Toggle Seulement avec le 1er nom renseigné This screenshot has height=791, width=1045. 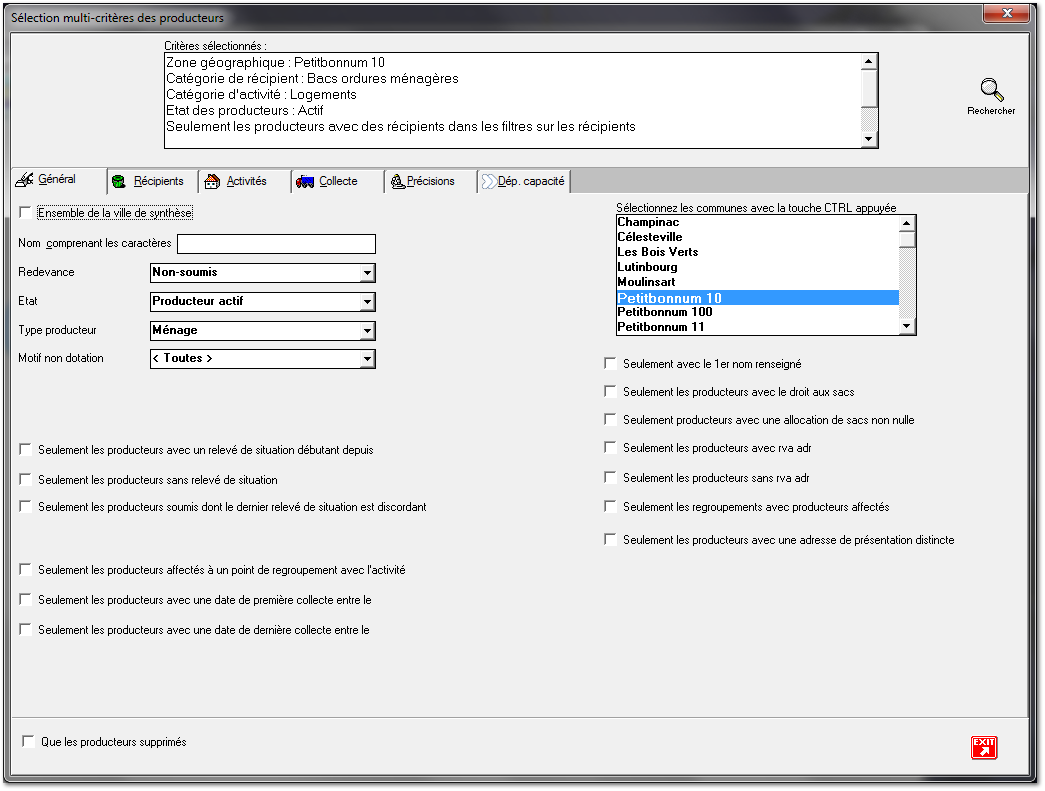click(610, 365)
